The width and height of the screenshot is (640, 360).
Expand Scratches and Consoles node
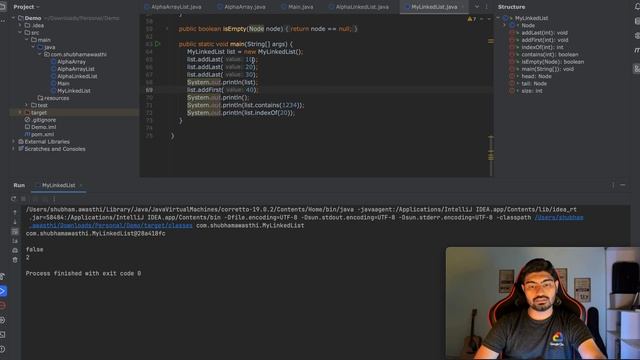13,149
